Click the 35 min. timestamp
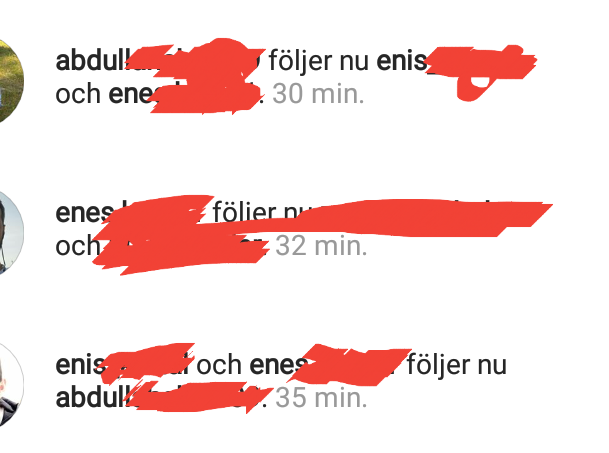 pos(321,398)
